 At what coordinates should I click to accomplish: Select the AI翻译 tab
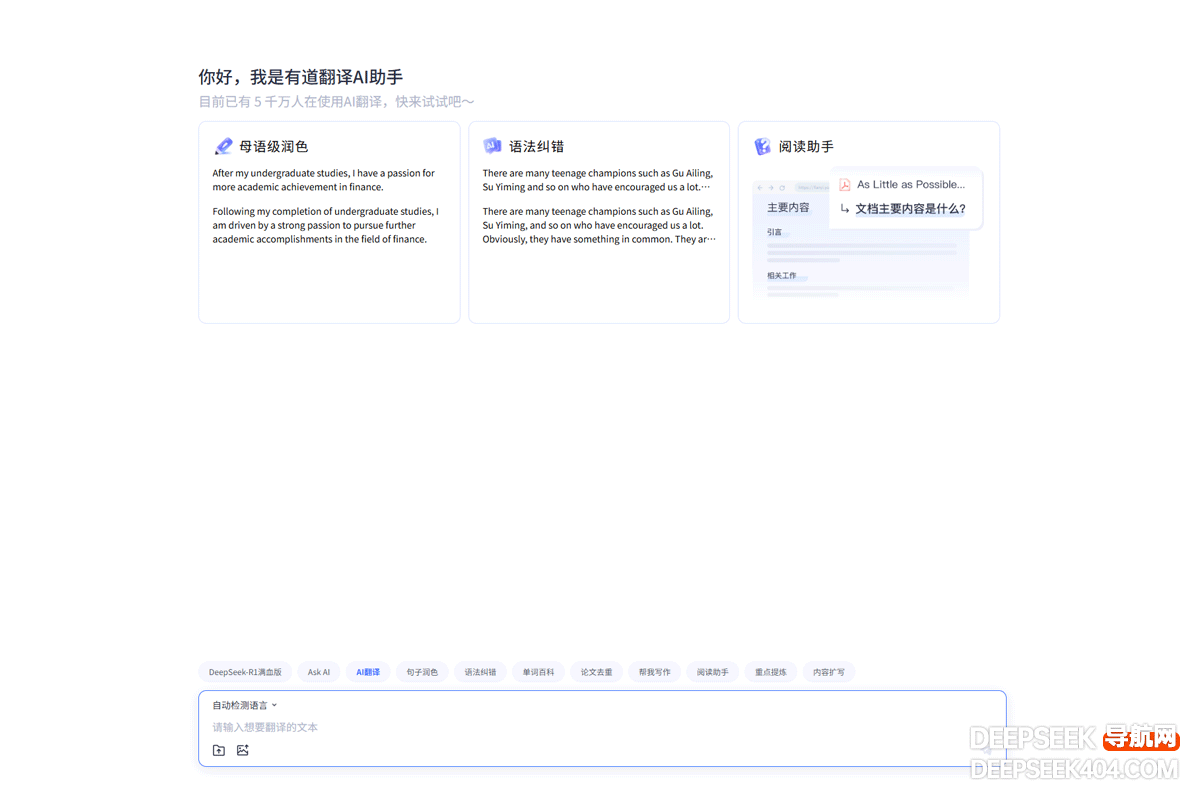pyautogui.click(x=368, y=672)
